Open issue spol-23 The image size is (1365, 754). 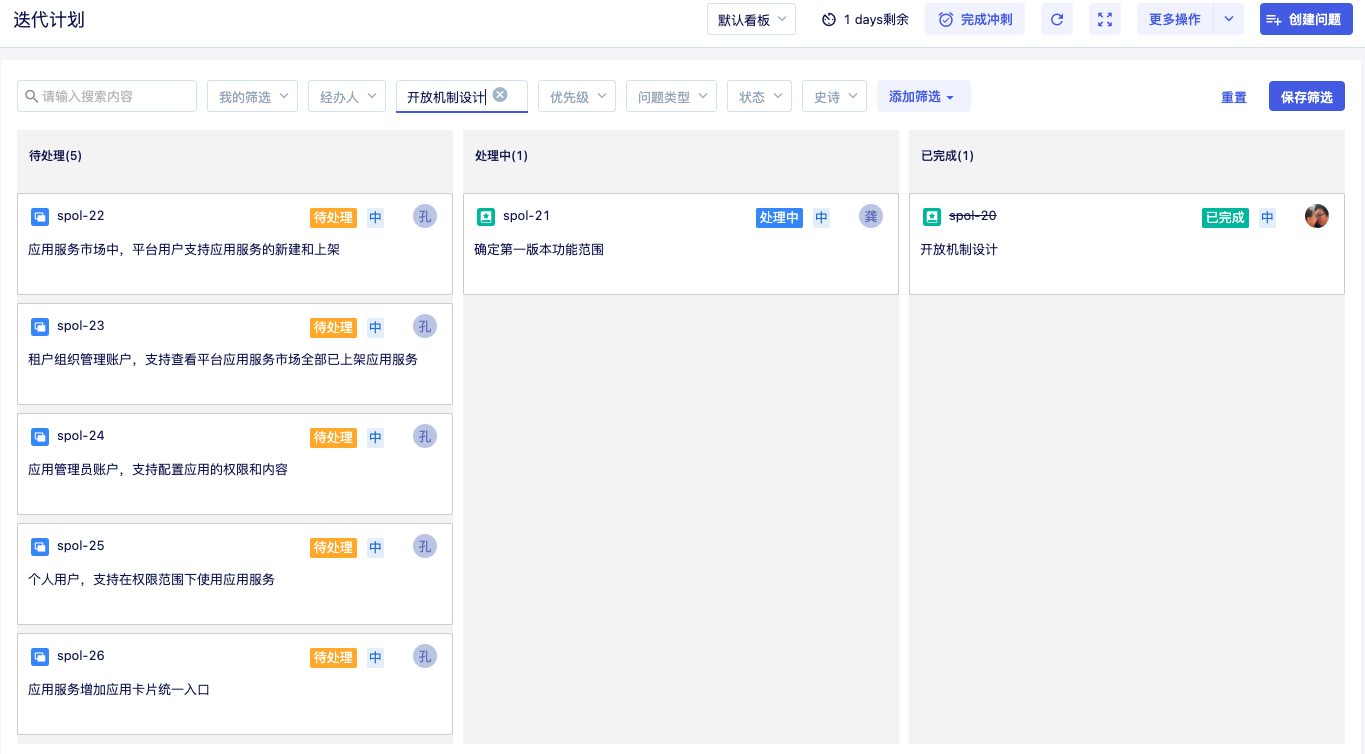[x=81, y=325]
